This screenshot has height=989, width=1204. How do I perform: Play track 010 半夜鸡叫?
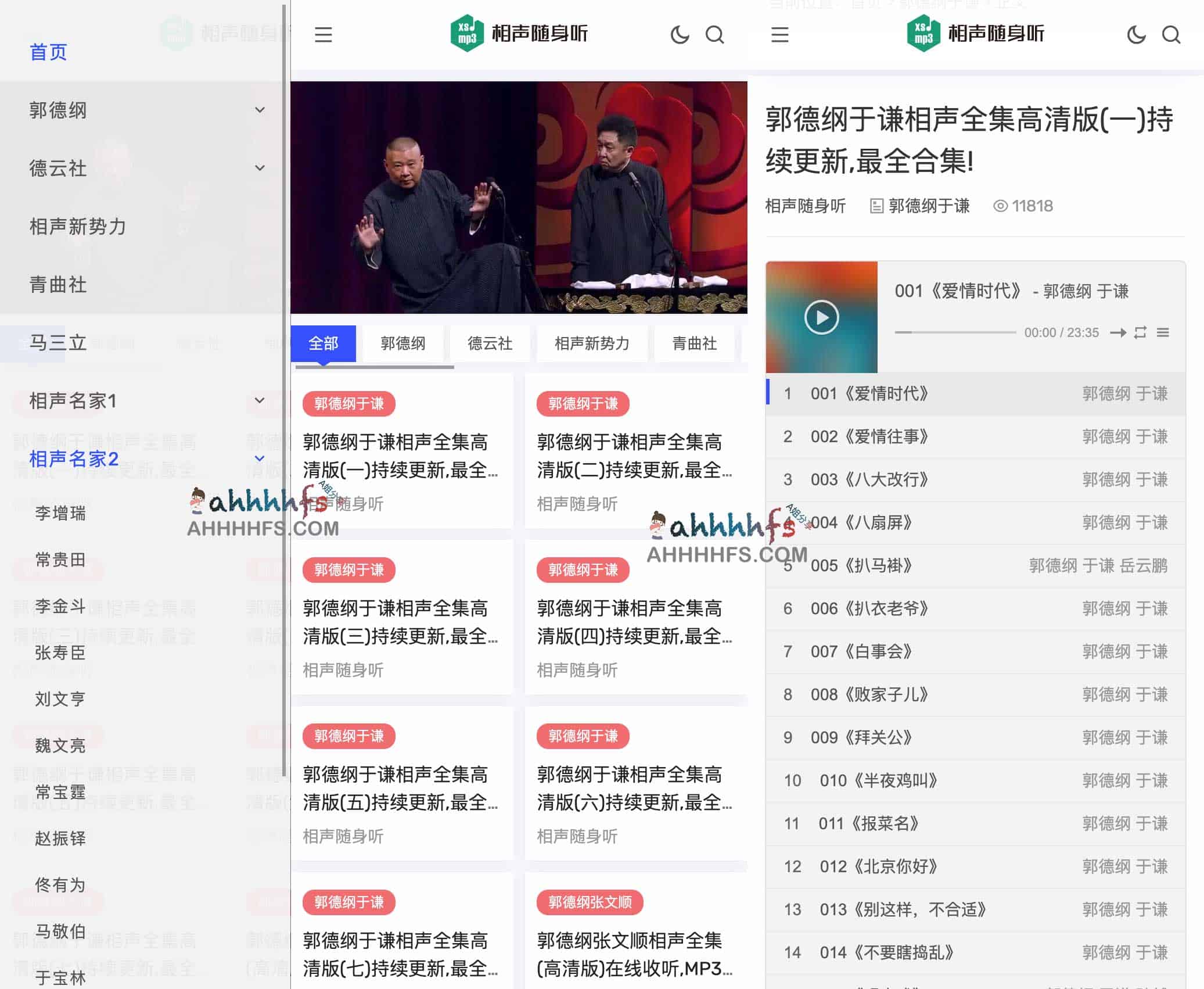click(x=976, y=781)
